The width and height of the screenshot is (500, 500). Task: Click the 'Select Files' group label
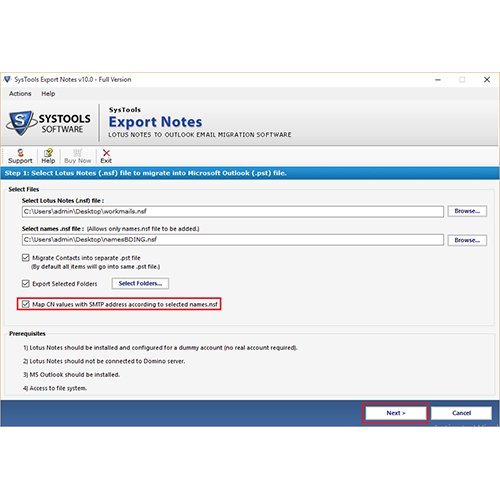24,189
